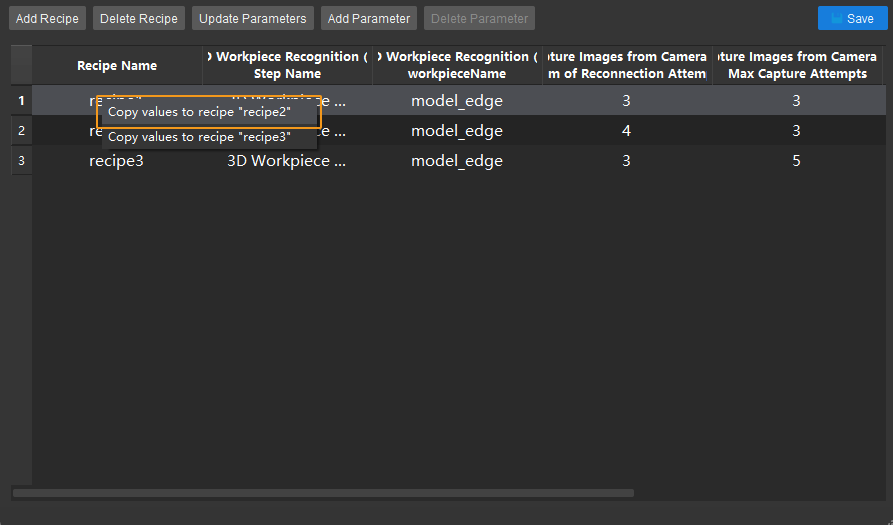
Task: Click the recipe3 name cell
Action: click(117, 161)
